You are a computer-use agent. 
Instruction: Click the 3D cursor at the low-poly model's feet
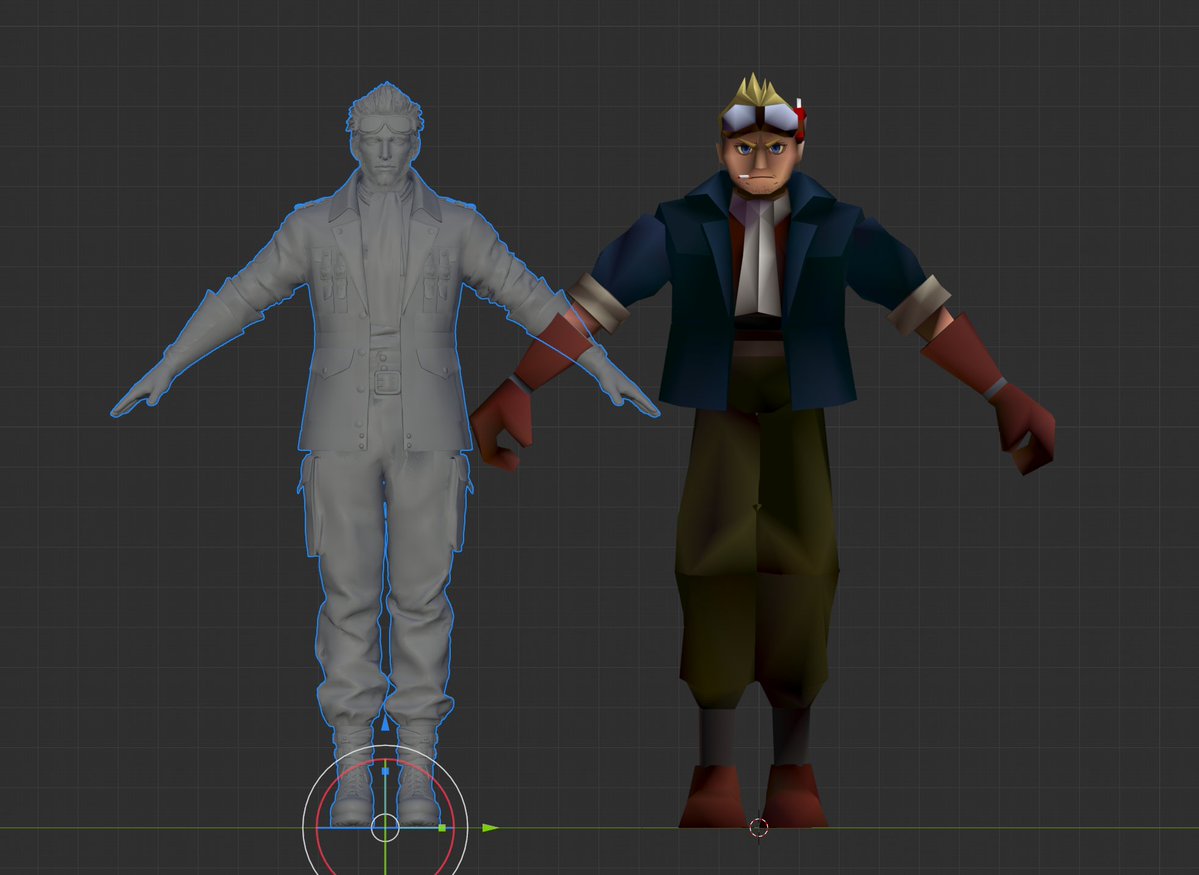click(x=759, y=827)
